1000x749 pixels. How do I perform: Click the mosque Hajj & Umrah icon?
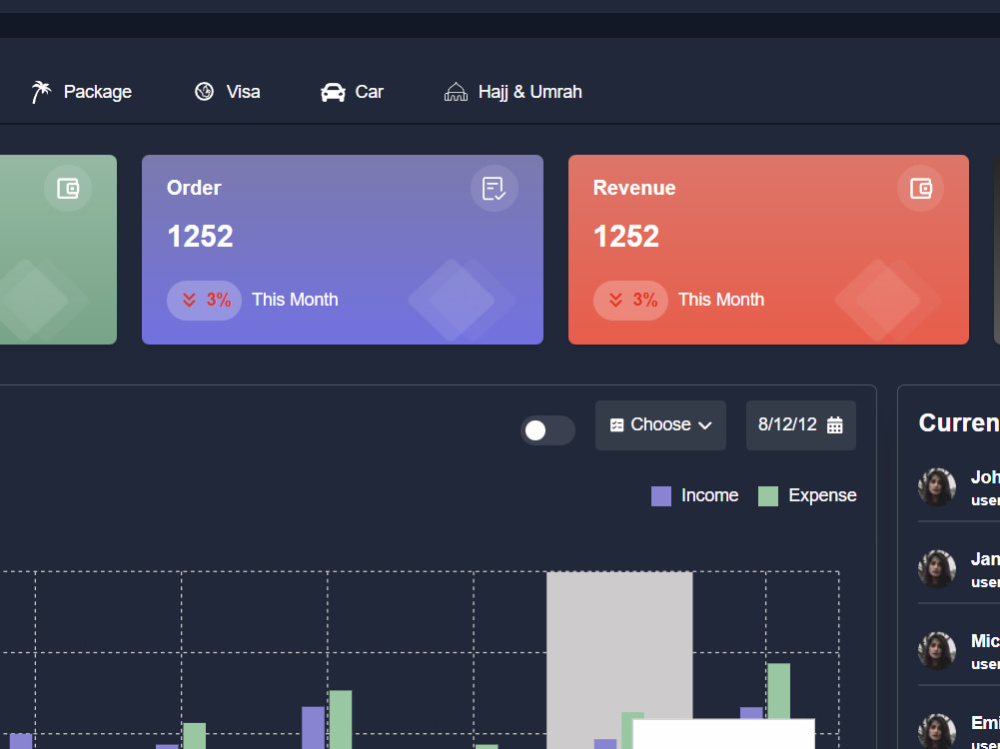[455, 93]
